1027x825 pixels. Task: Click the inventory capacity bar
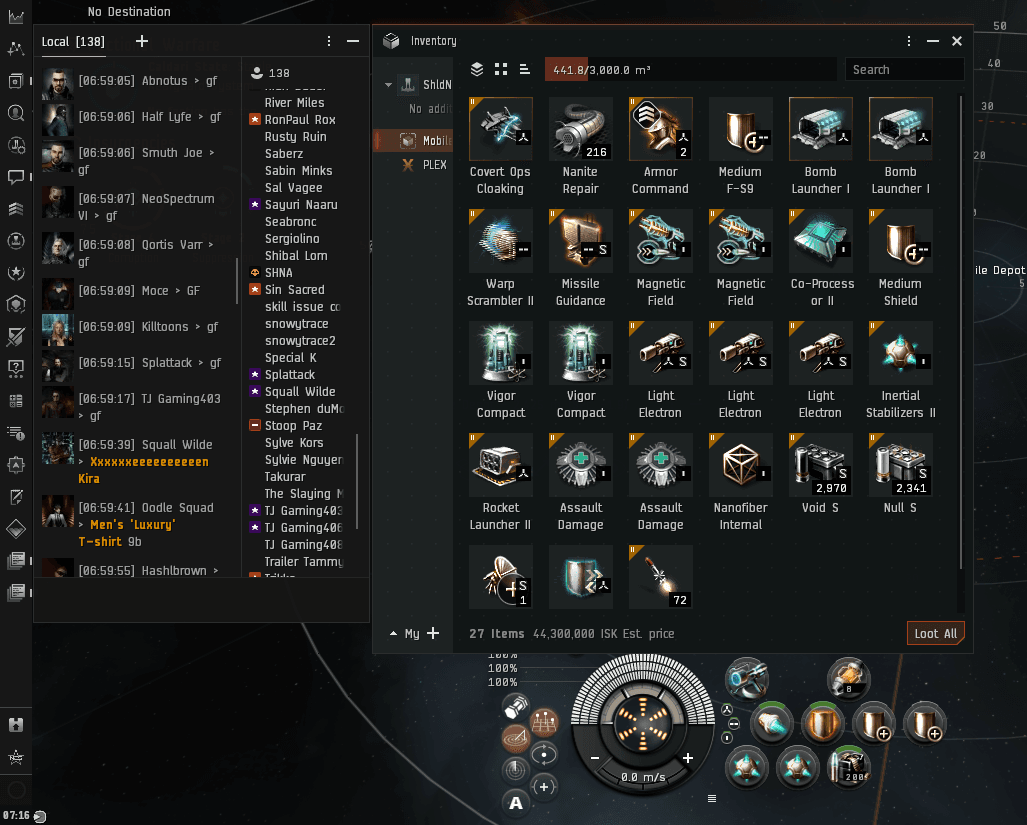point(690,70)
